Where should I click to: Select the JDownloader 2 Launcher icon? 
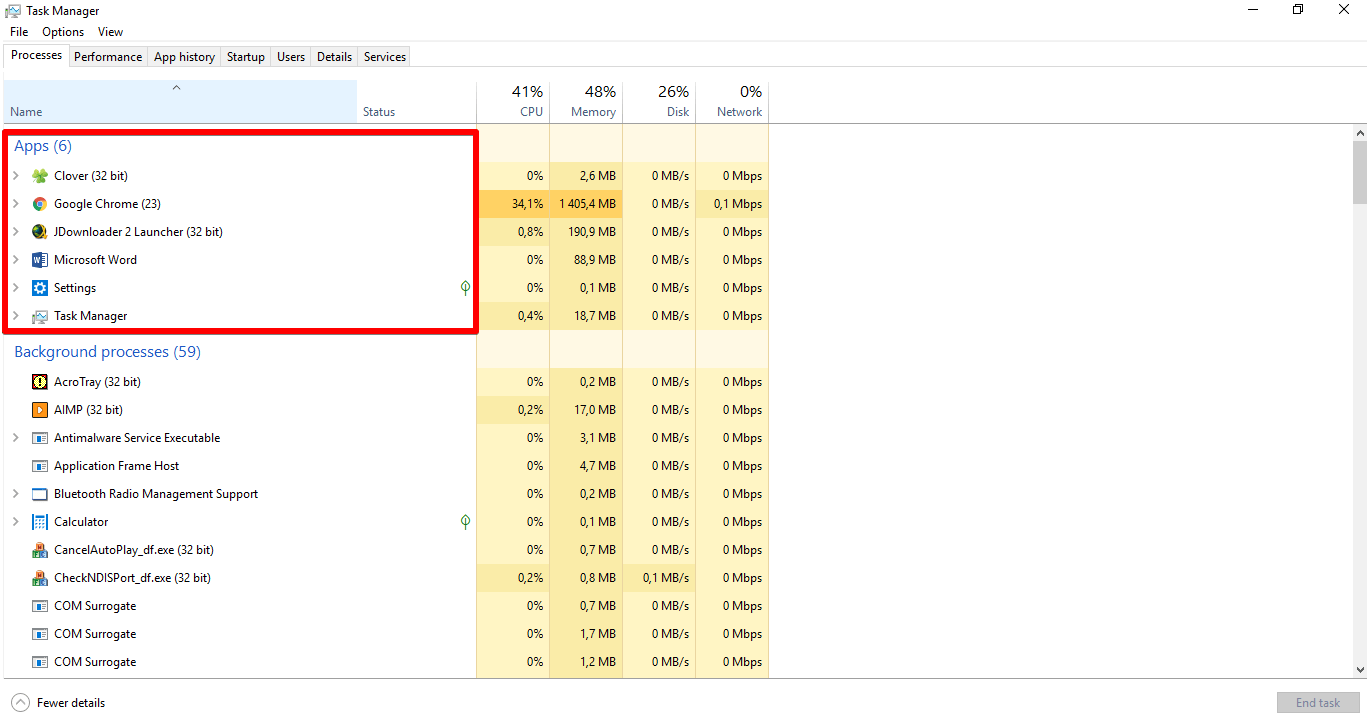point(40,231)
